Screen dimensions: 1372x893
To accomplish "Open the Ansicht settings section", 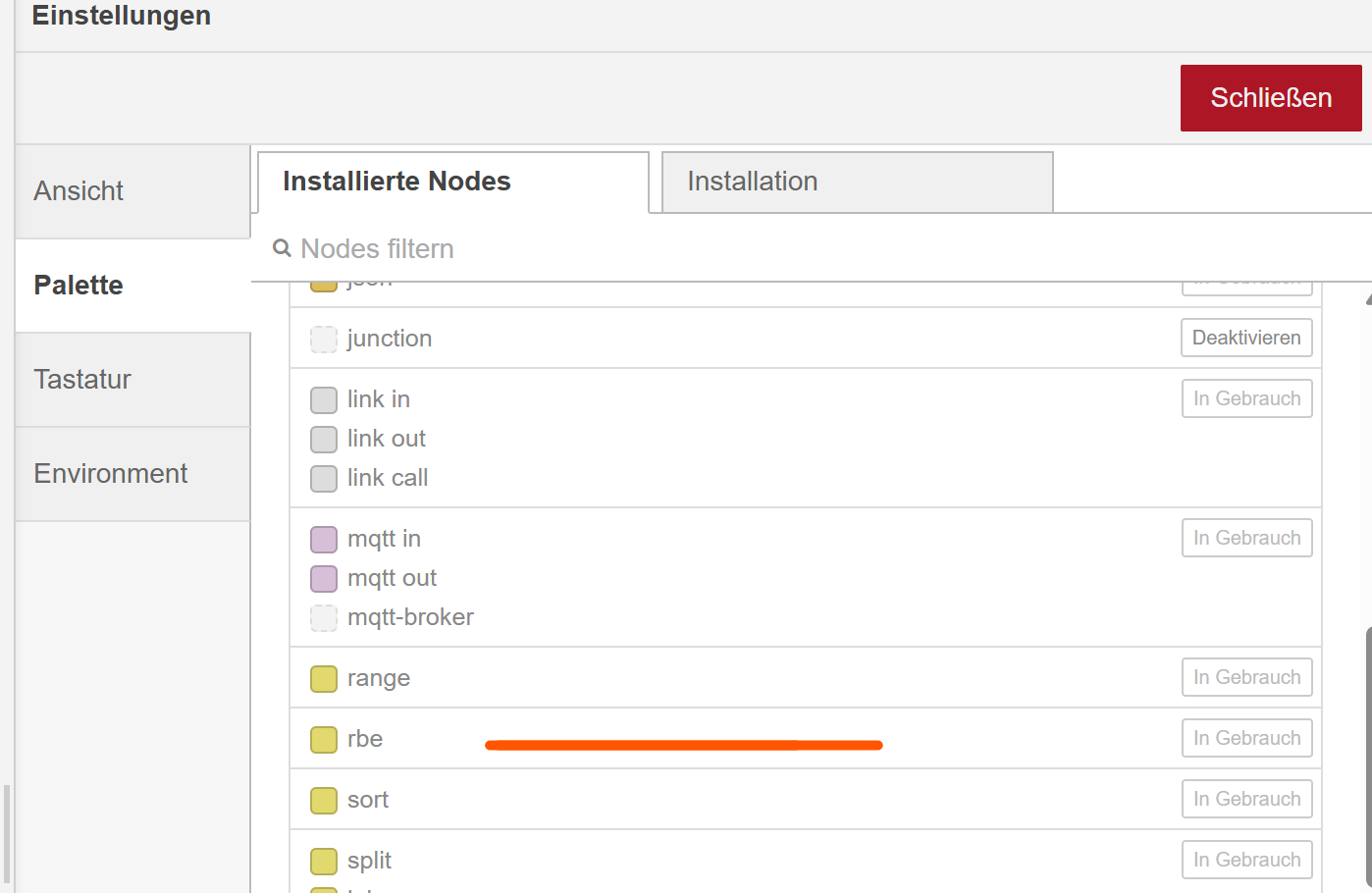I will point(132,191).
